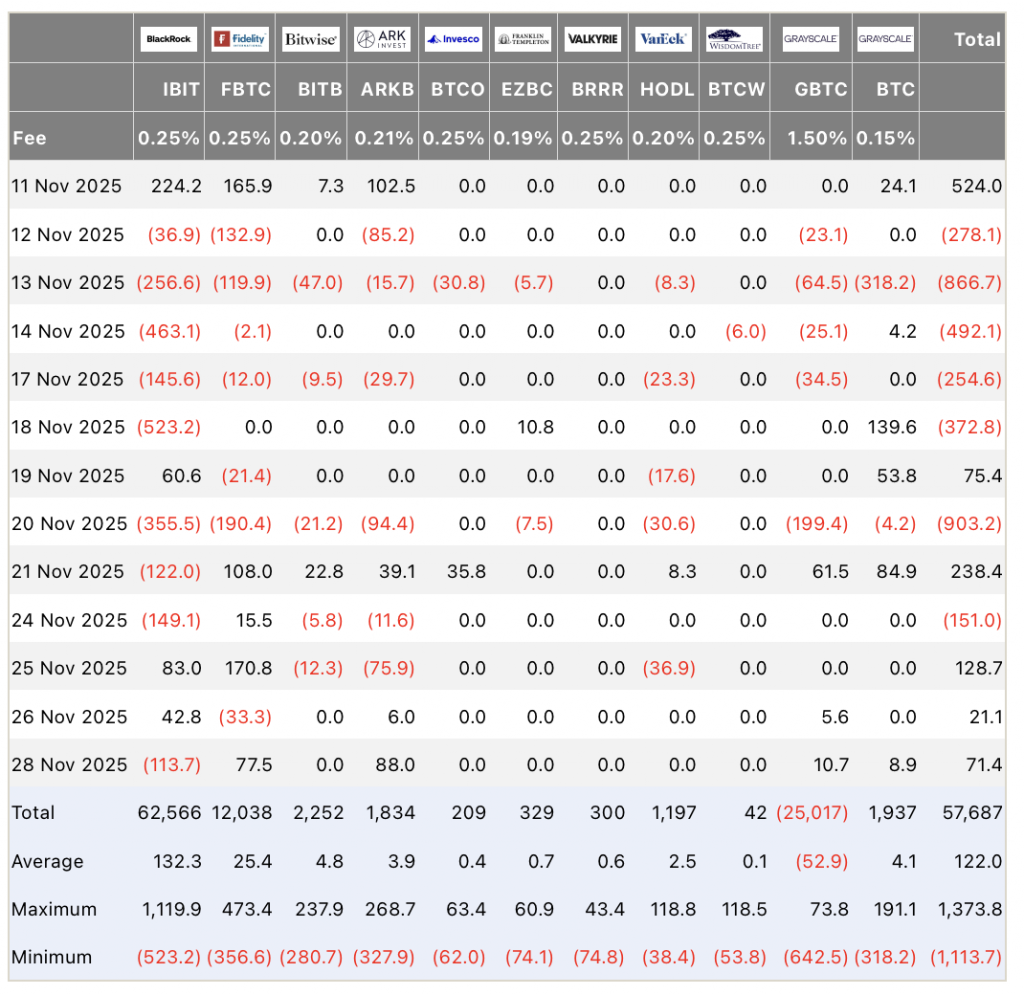Click the VanEck logo

[662, 40]
